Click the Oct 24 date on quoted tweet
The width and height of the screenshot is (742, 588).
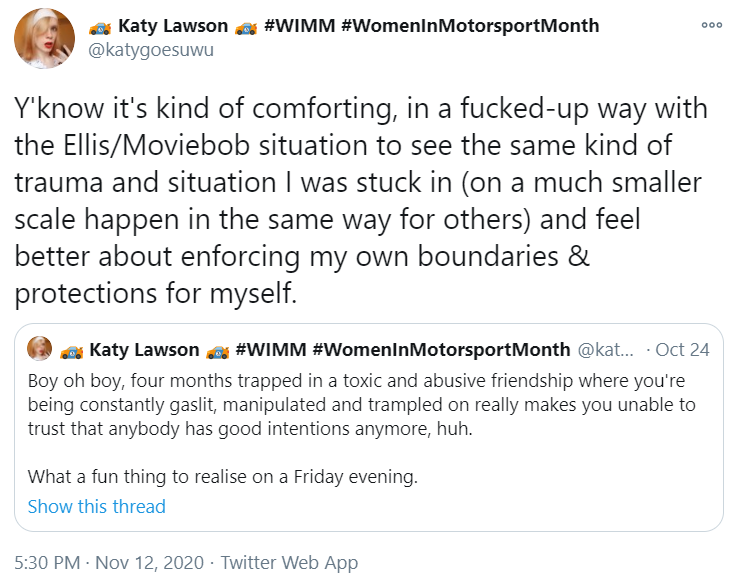point(683,349)
